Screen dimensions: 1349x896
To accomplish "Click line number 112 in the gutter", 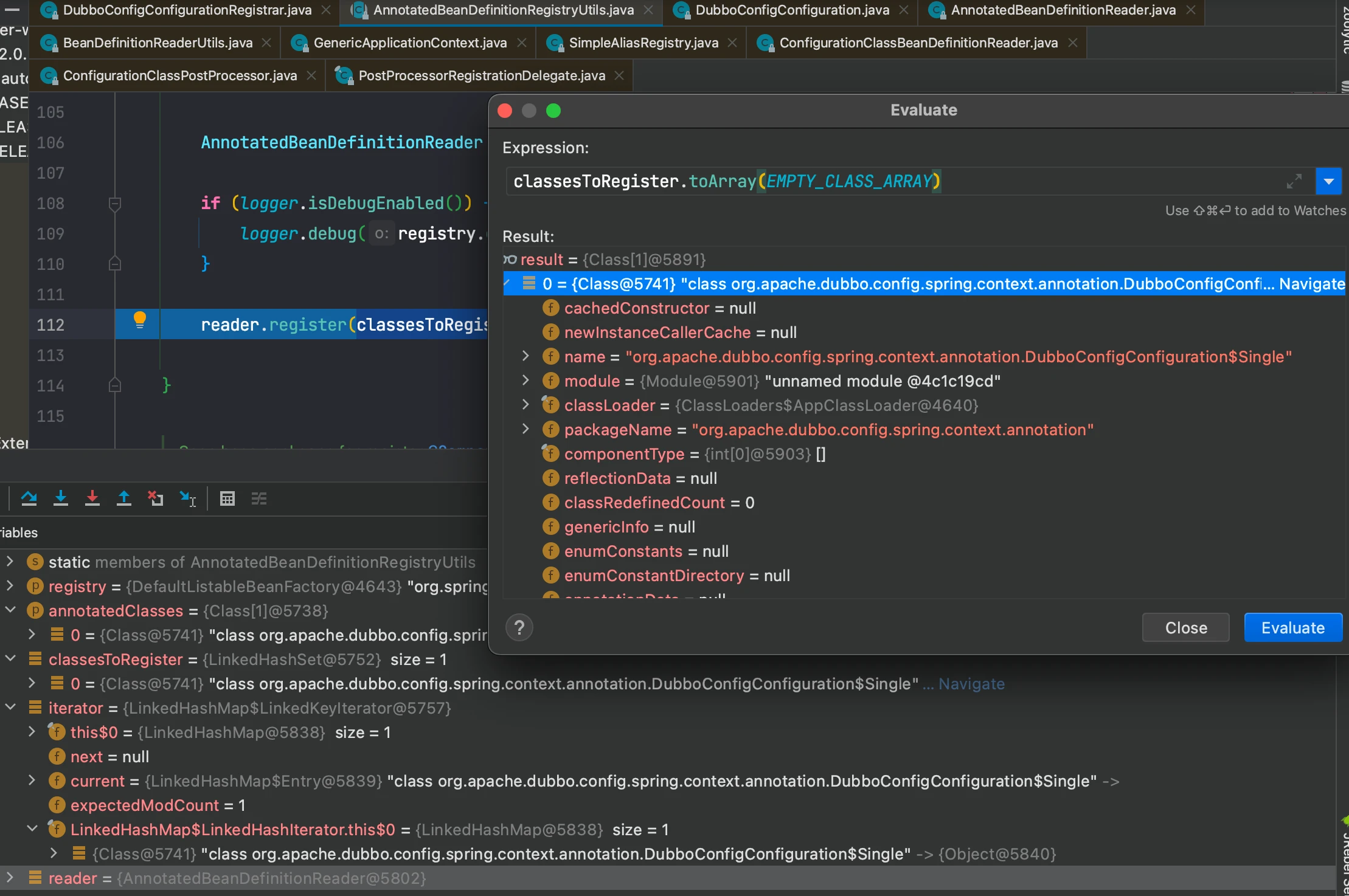I will [x=50, y=325].
